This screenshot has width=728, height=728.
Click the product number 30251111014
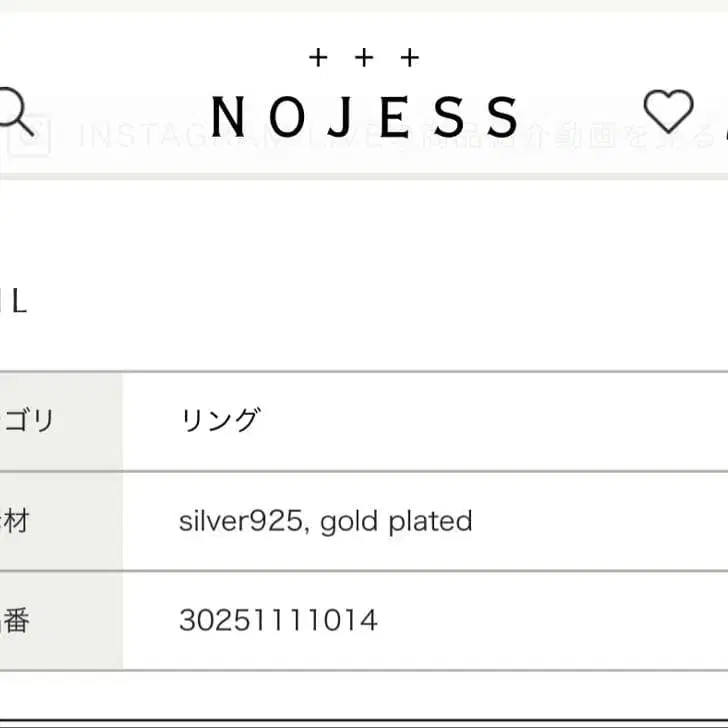pos(278,621)
